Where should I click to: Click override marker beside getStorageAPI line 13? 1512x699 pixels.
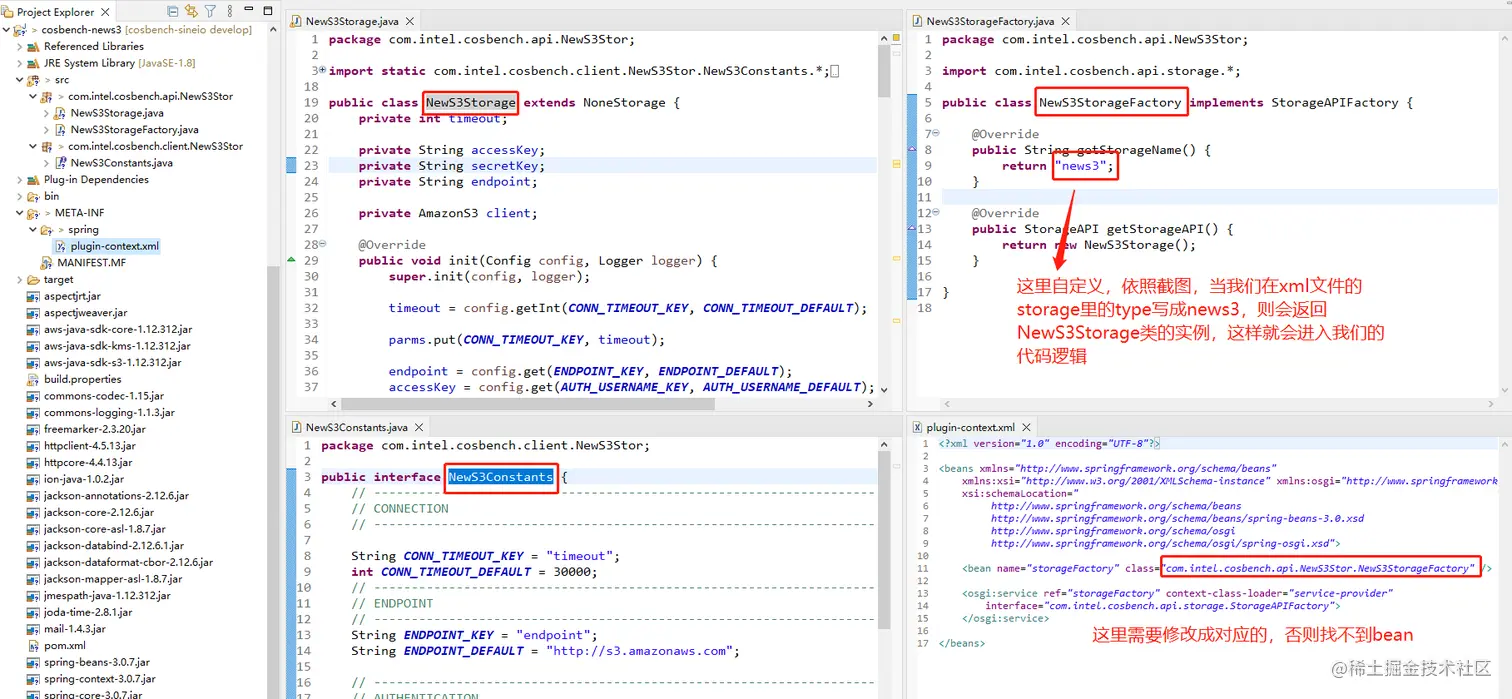911,229
